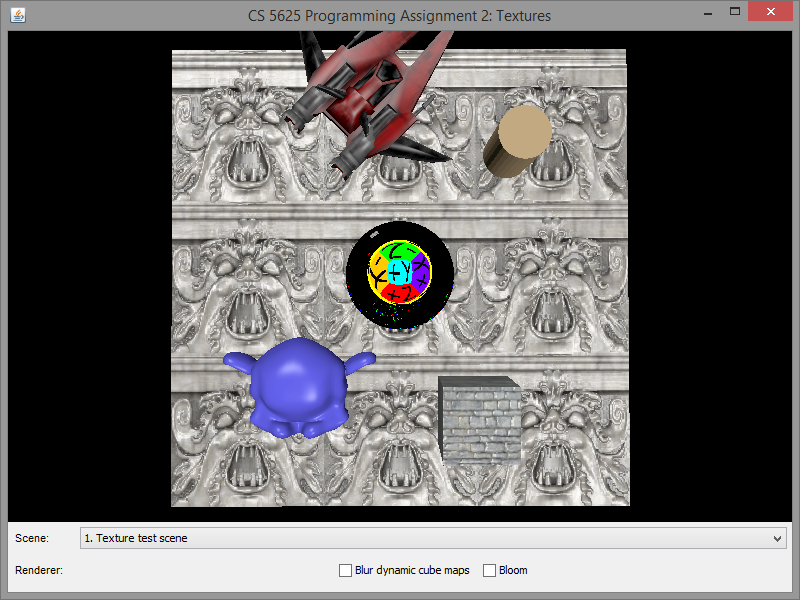Click the "Blur dynamic cube maps" label text

coord(412,570)
